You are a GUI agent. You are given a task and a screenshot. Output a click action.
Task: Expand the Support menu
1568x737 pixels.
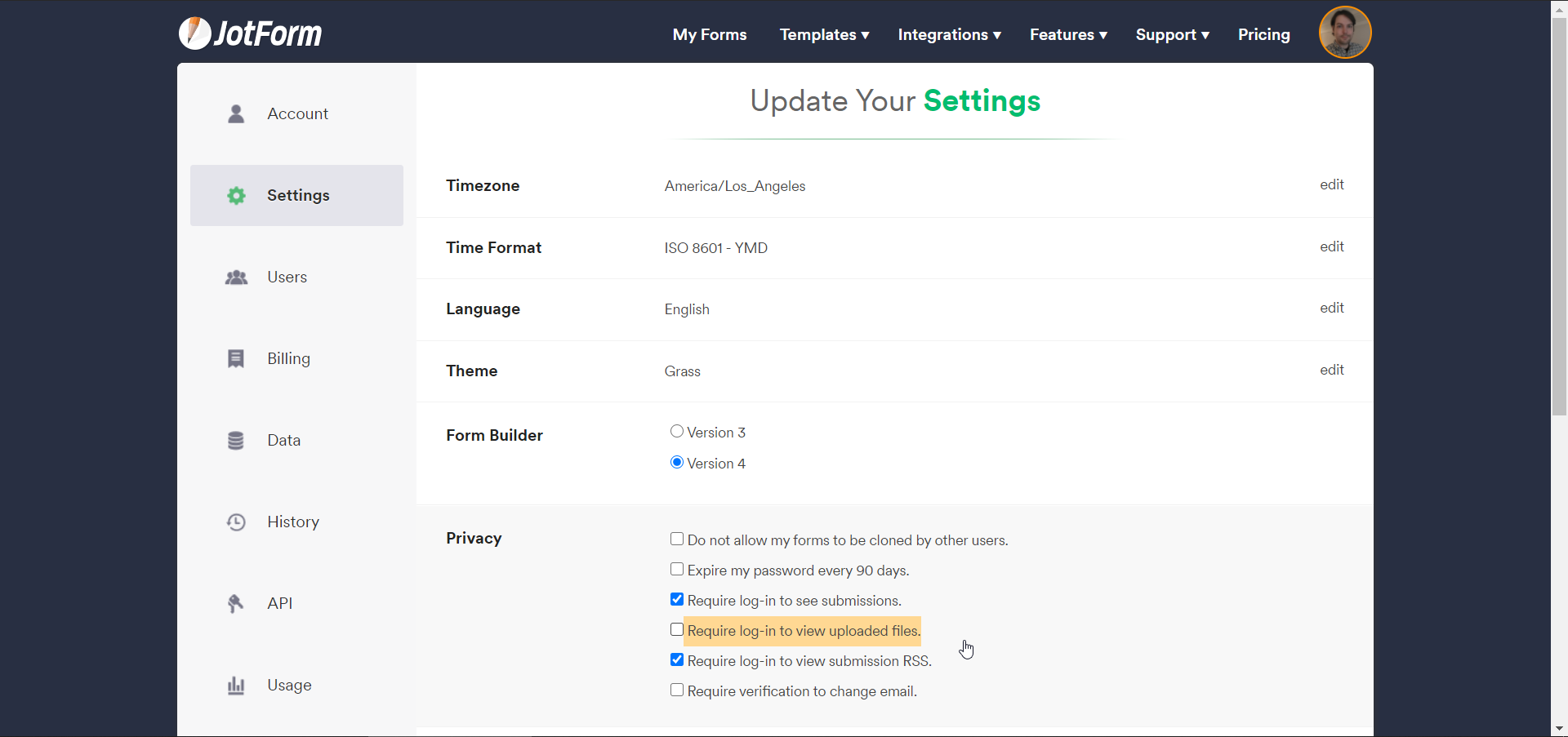click(x=1173, y=34)
